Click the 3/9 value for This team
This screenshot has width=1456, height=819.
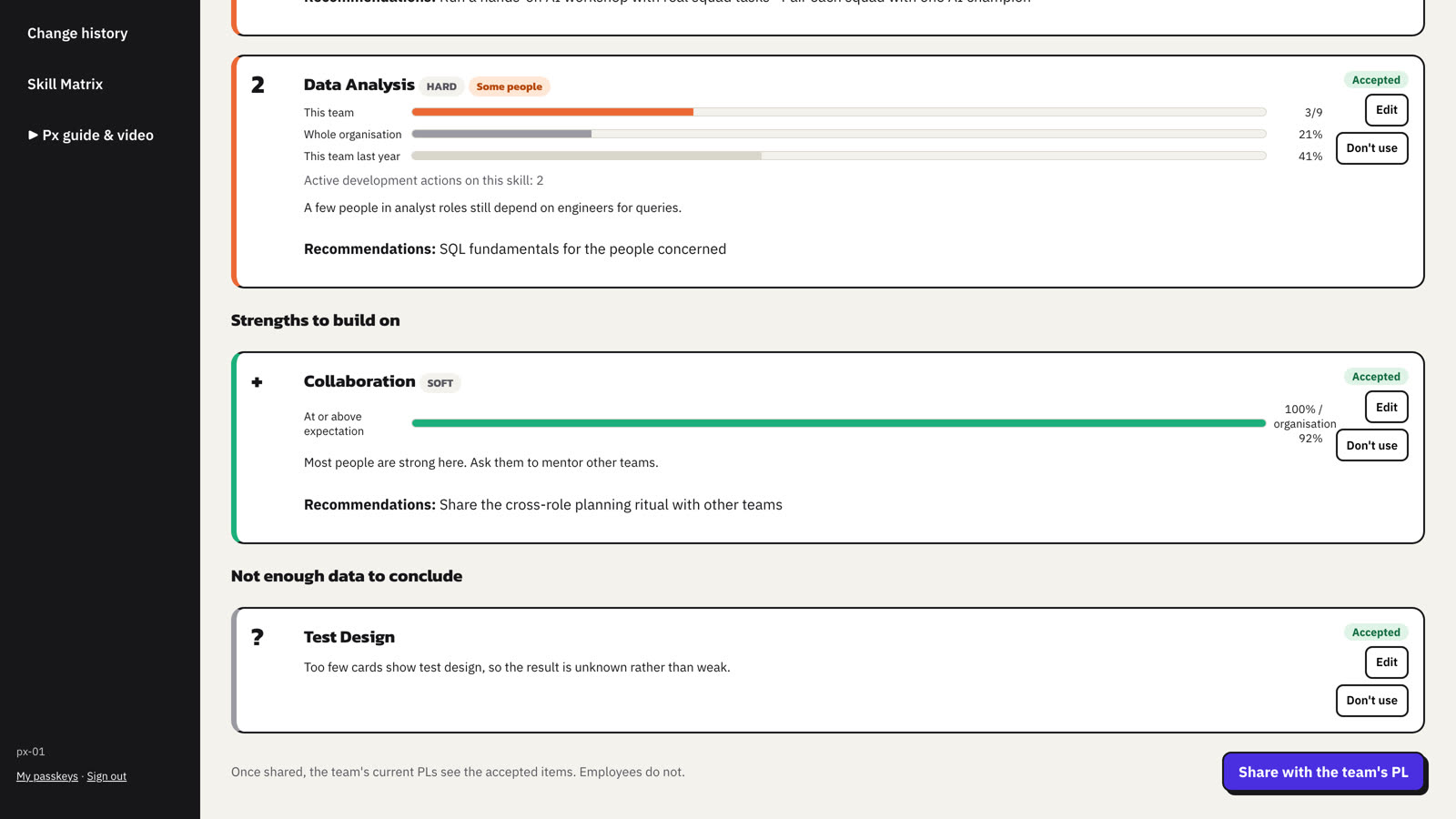(x=1313, y=113)
